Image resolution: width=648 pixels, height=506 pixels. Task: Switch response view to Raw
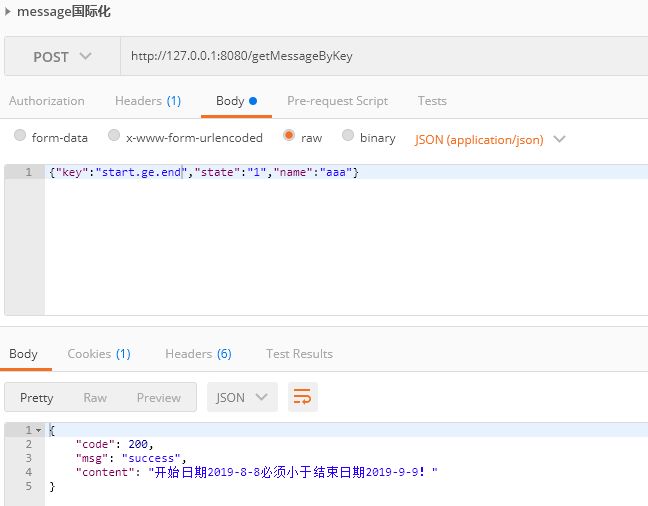click(95, 398)
